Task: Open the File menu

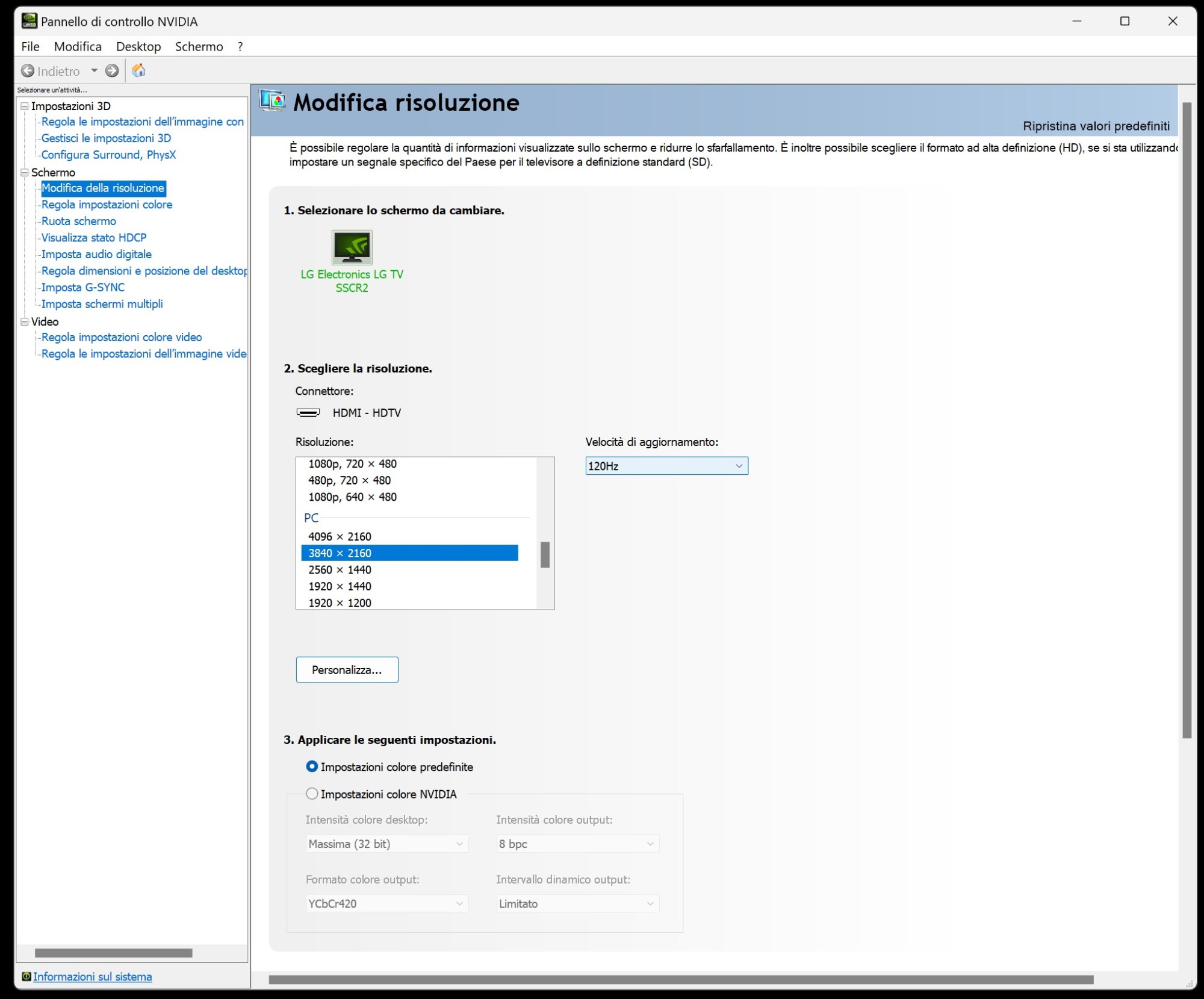Action: click(30, 46)
